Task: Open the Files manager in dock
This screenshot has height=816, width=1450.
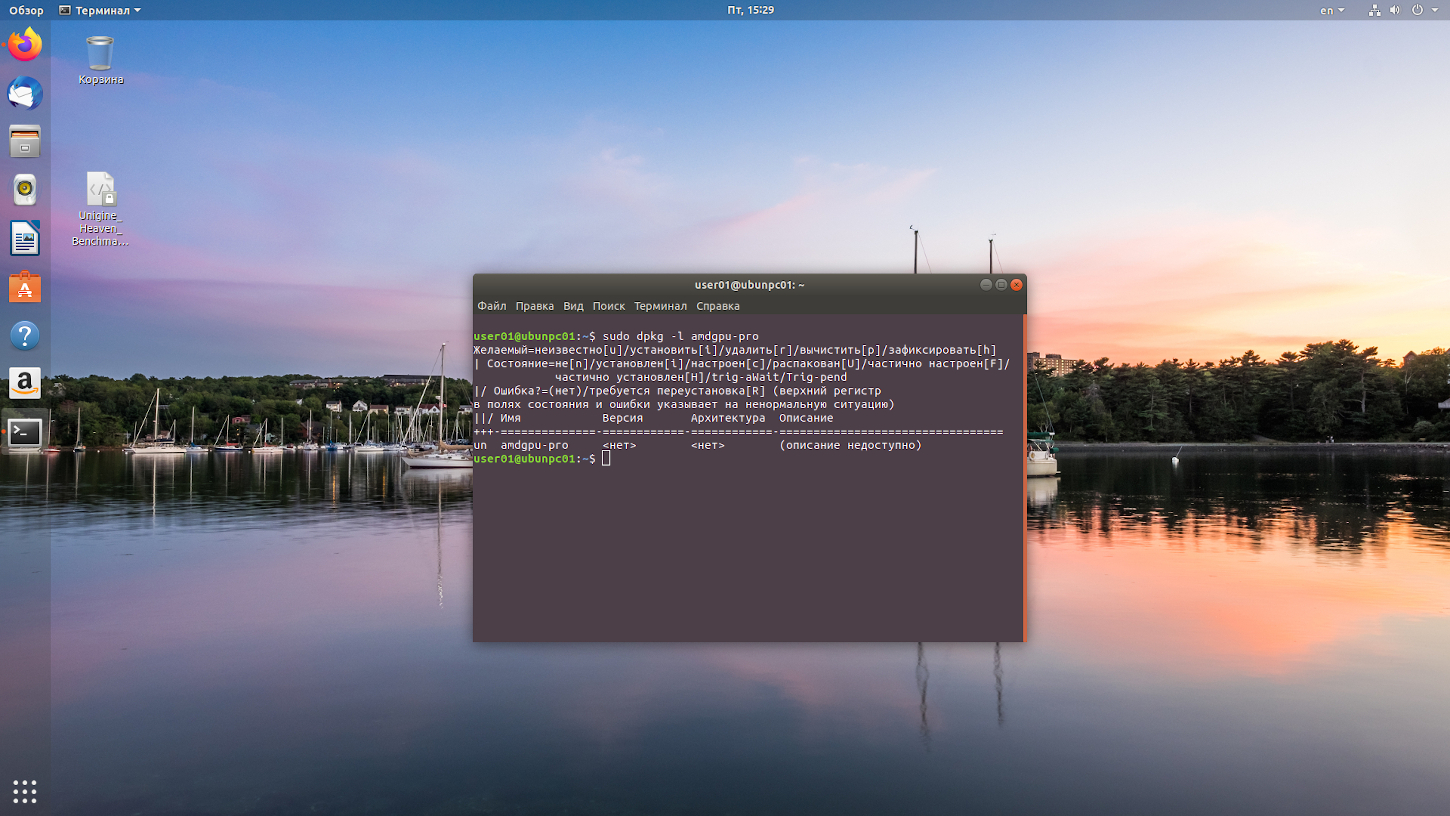Action: 25,141
